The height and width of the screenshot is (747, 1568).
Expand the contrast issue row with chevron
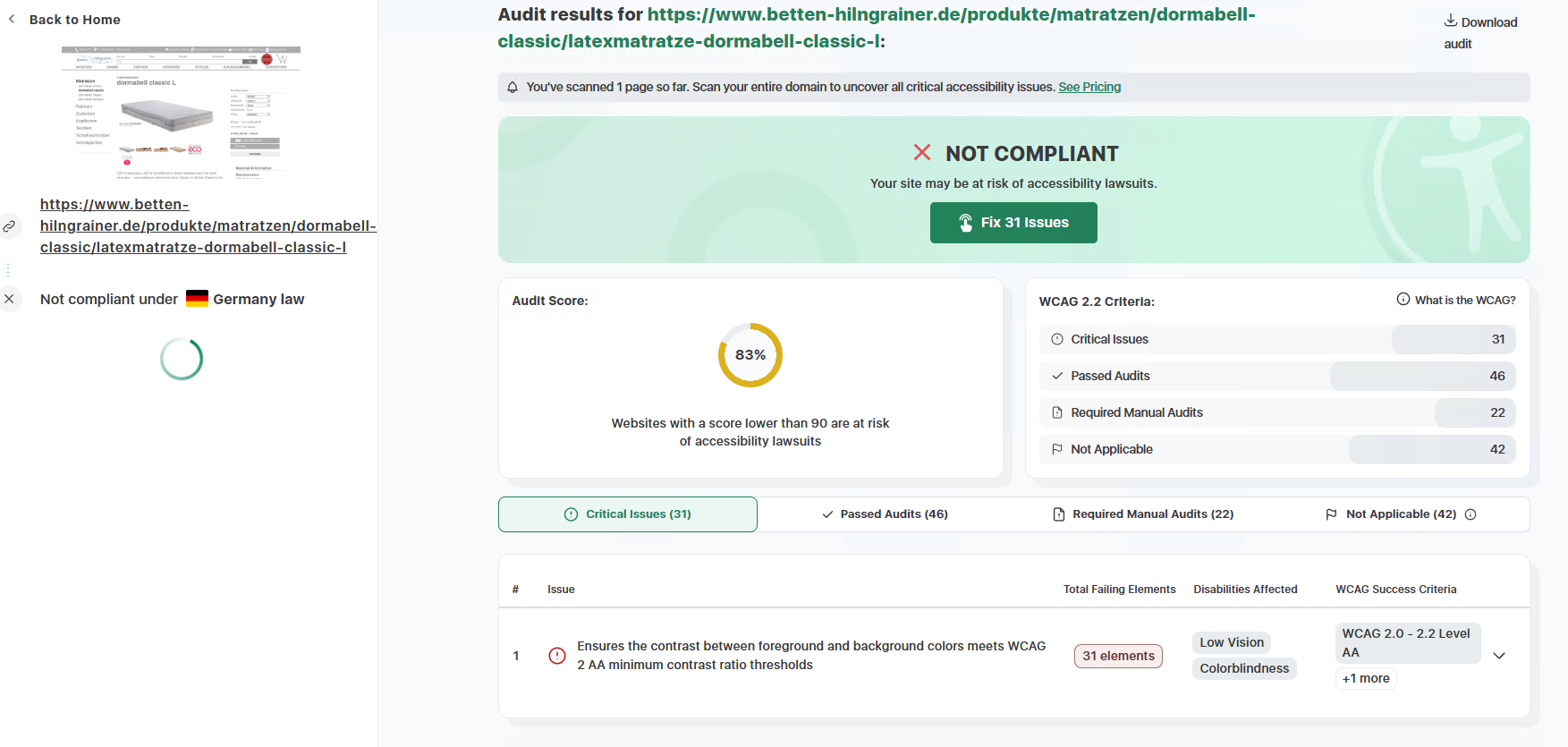[1499, 656]
